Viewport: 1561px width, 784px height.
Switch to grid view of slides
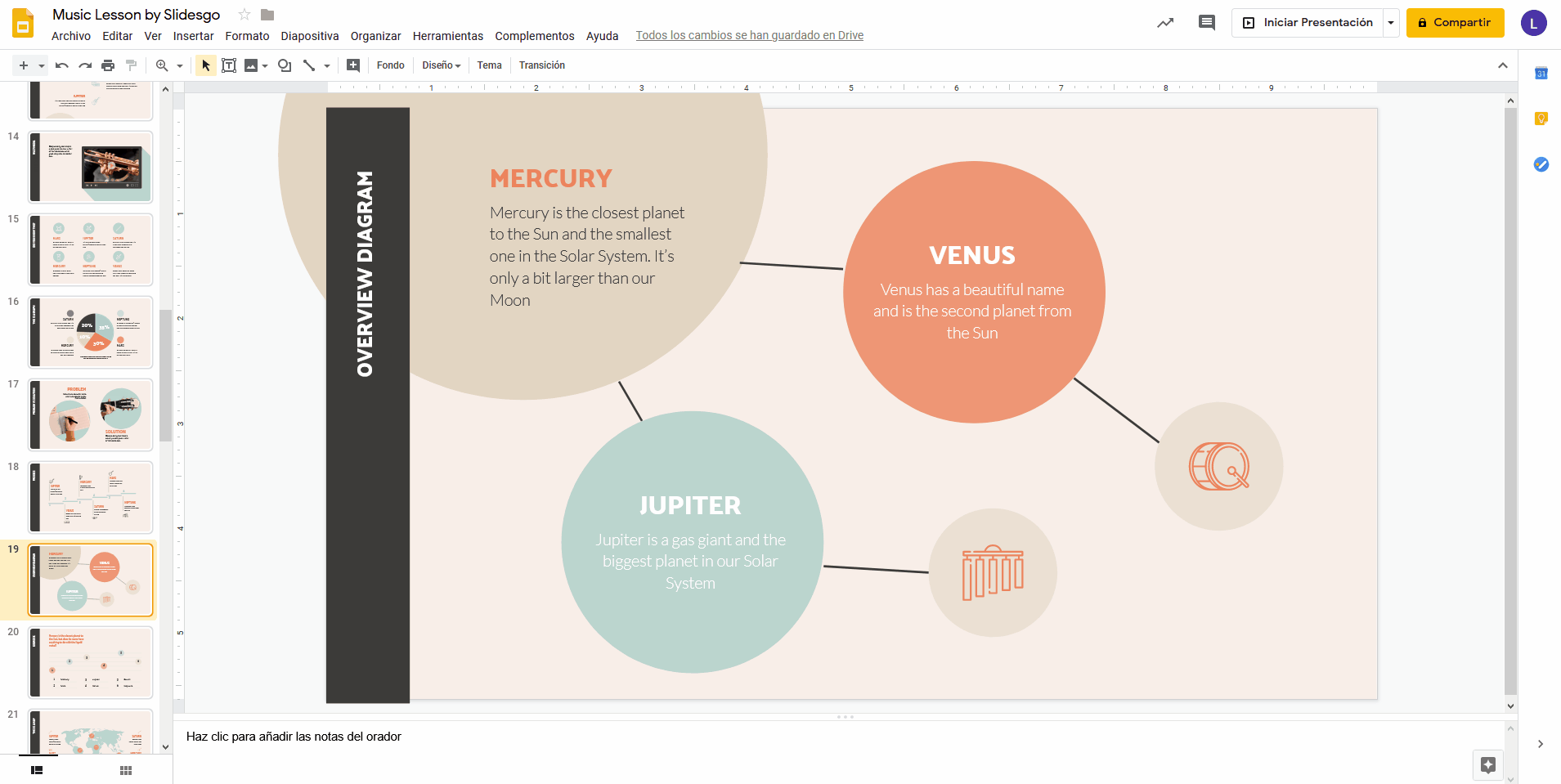coord(124,769)
